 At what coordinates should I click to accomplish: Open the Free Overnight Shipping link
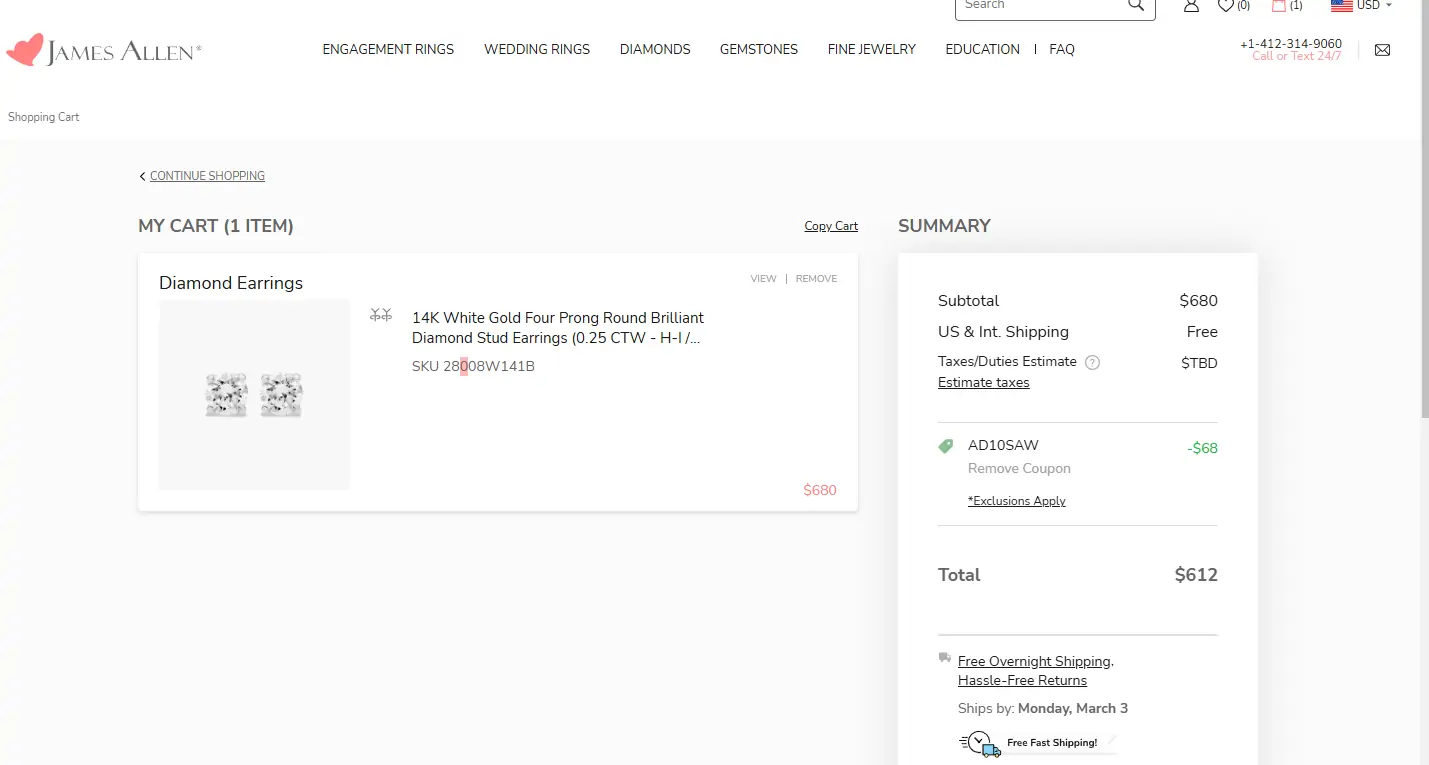(1034, 661)
